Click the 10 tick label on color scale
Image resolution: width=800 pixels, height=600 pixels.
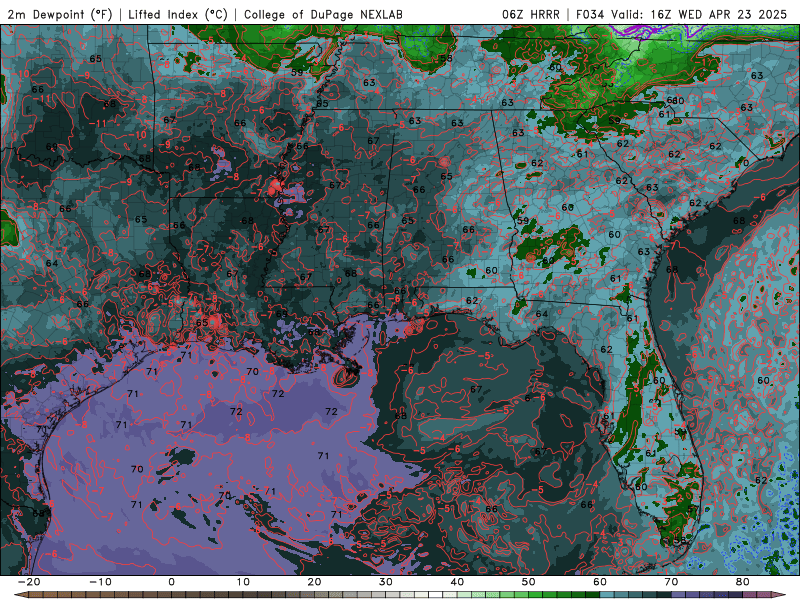click(x=243, y=582)
